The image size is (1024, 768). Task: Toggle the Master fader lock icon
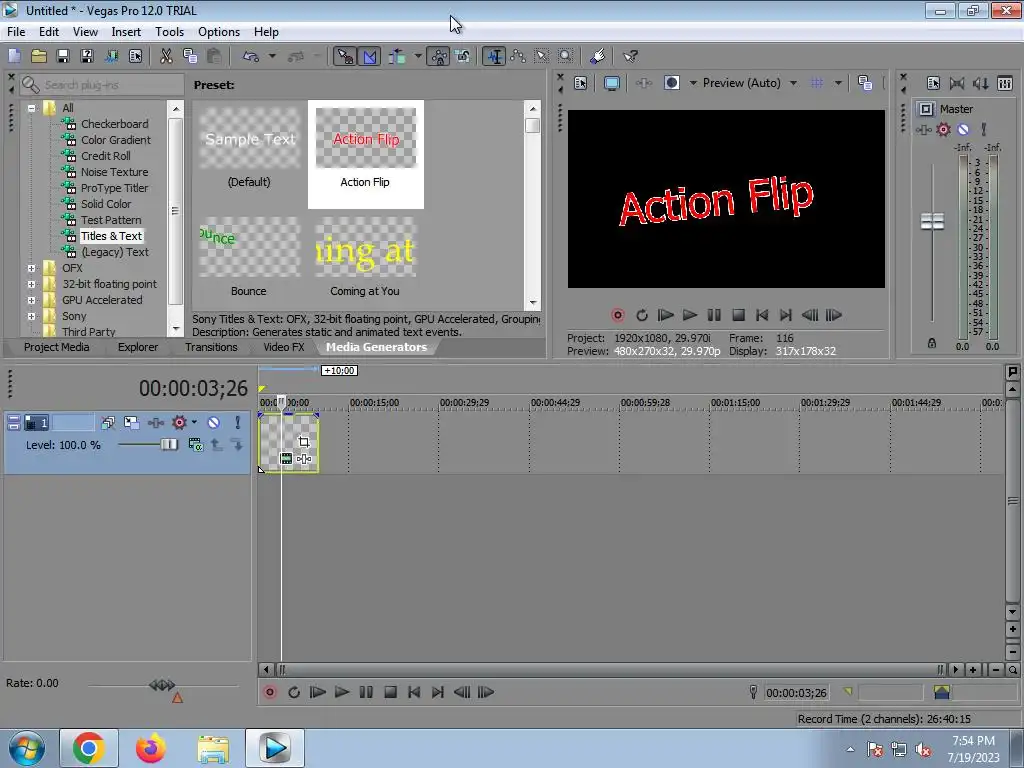pyautogui.click(x=932, y=344)
